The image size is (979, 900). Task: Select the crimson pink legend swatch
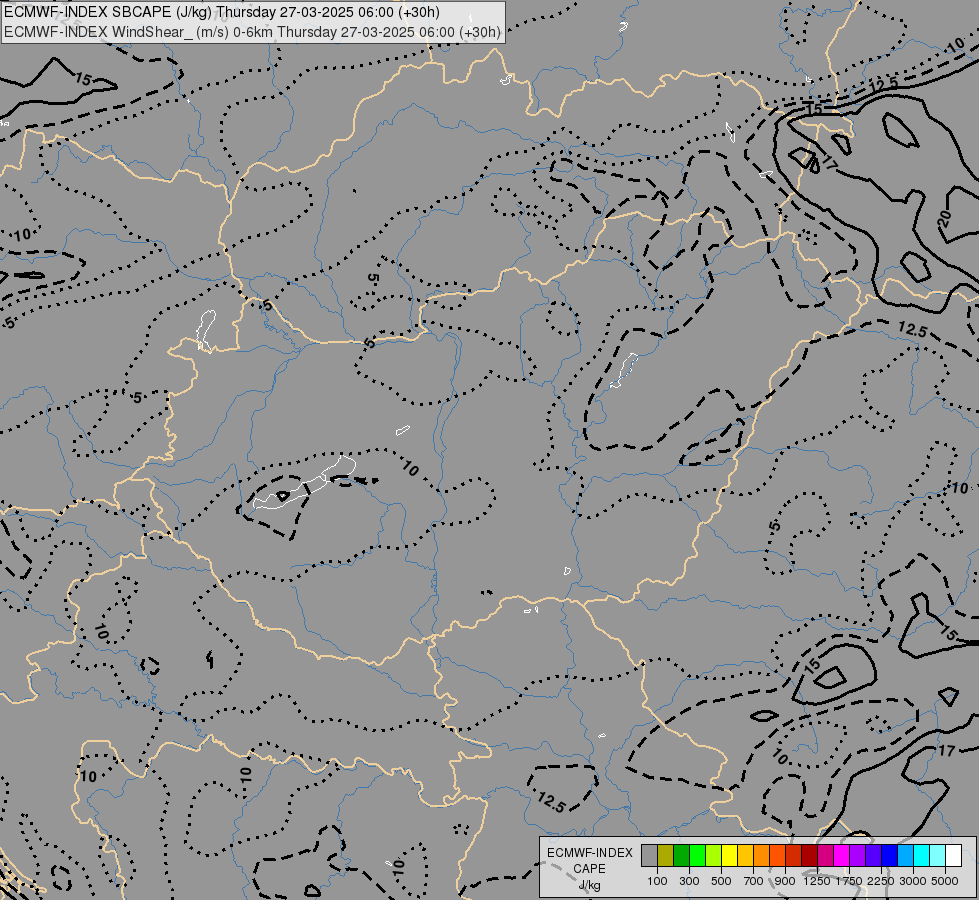coord(825,855)
